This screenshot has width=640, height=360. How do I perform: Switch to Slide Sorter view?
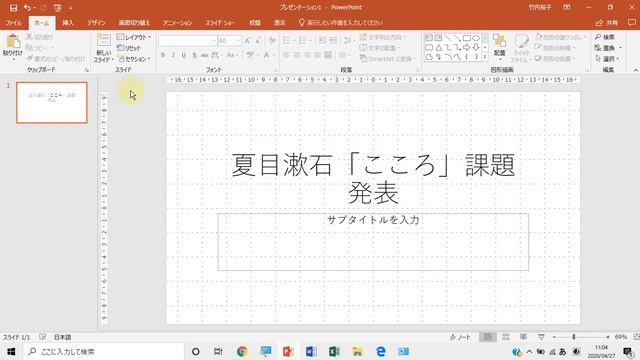506,337
